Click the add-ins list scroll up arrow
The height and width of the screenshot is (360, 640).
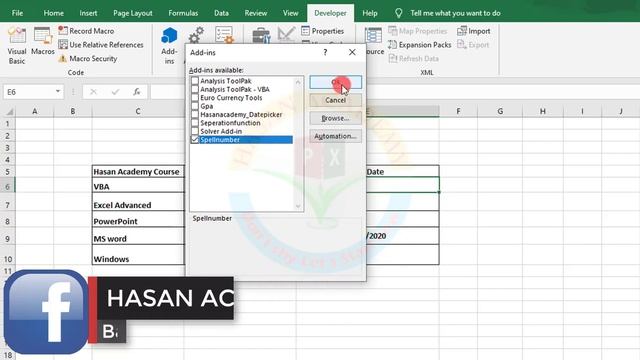coord(298,82)
